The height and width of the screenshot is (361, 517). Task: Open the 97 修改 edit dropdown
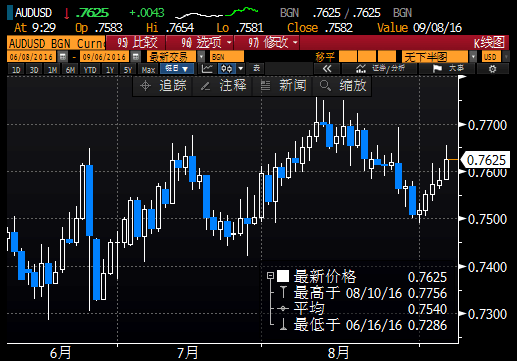pyautogui.click(x=267, y=42)
